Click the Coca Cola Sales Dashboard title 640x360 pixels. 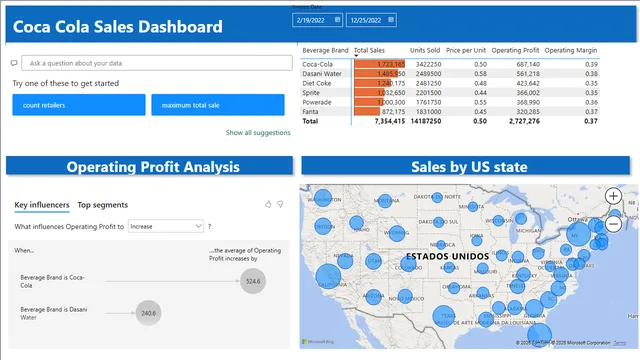118,27
